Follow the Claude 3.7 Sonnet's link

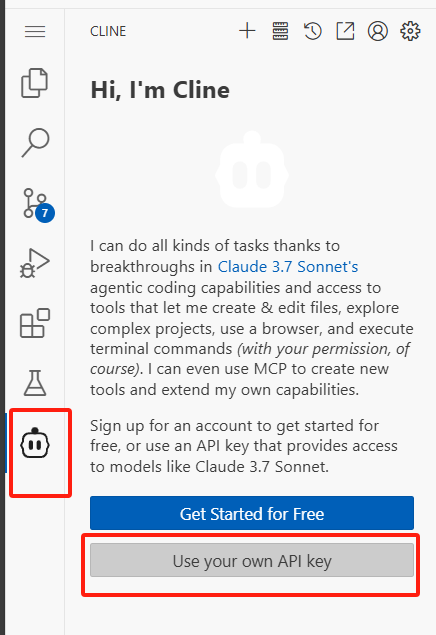pyautogui.click(x=288, y=267)
